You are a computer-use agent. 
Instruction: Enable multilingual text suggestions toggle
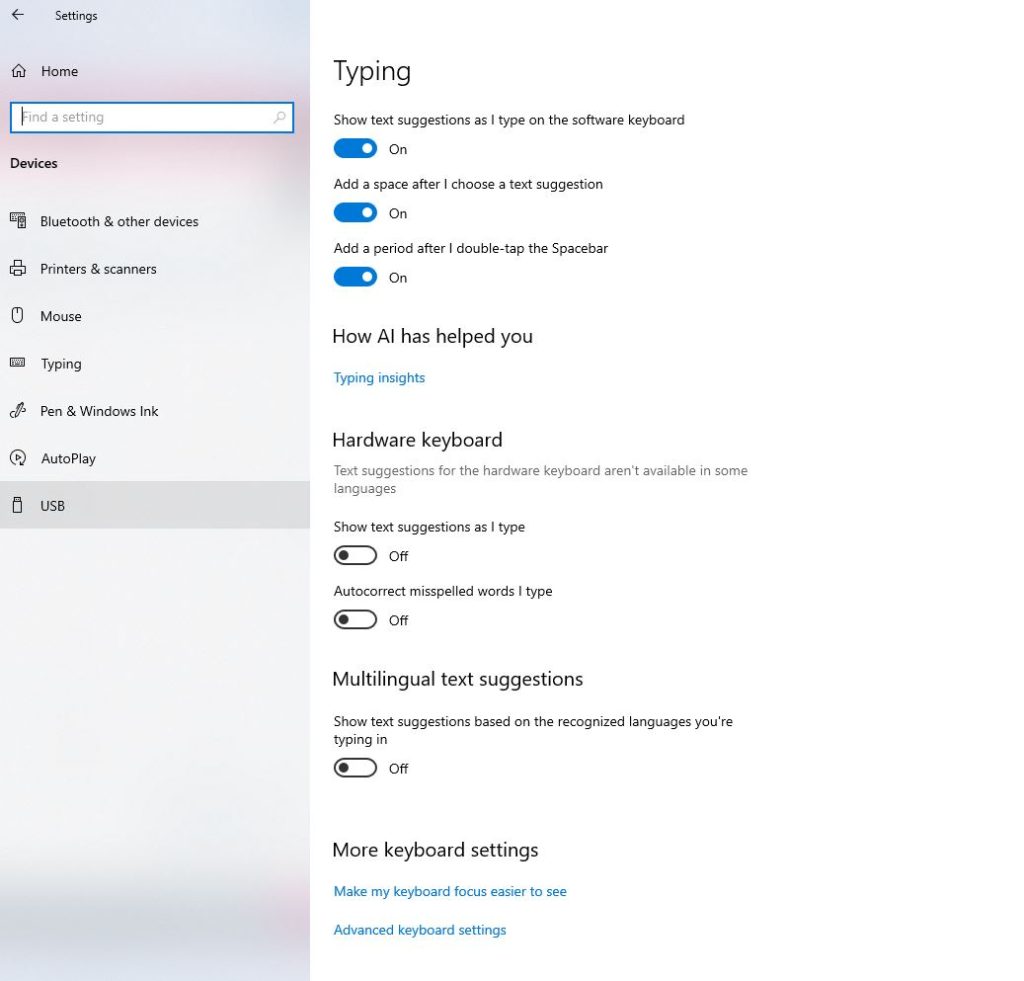(355, 767)
